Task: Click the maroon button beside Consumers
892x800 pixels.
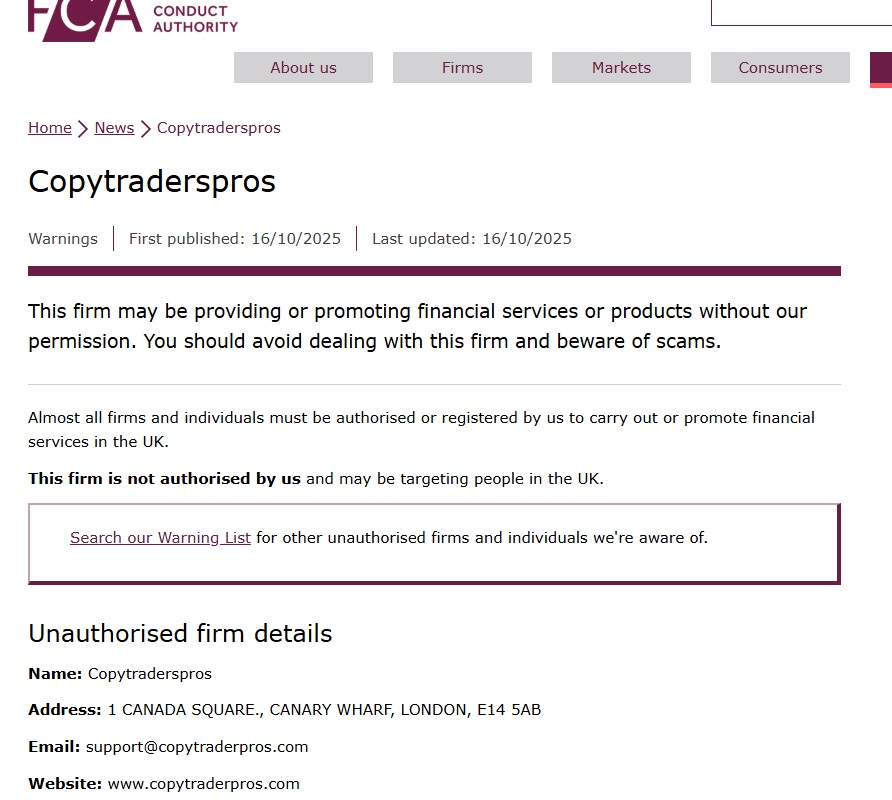Action: (881, 69)
